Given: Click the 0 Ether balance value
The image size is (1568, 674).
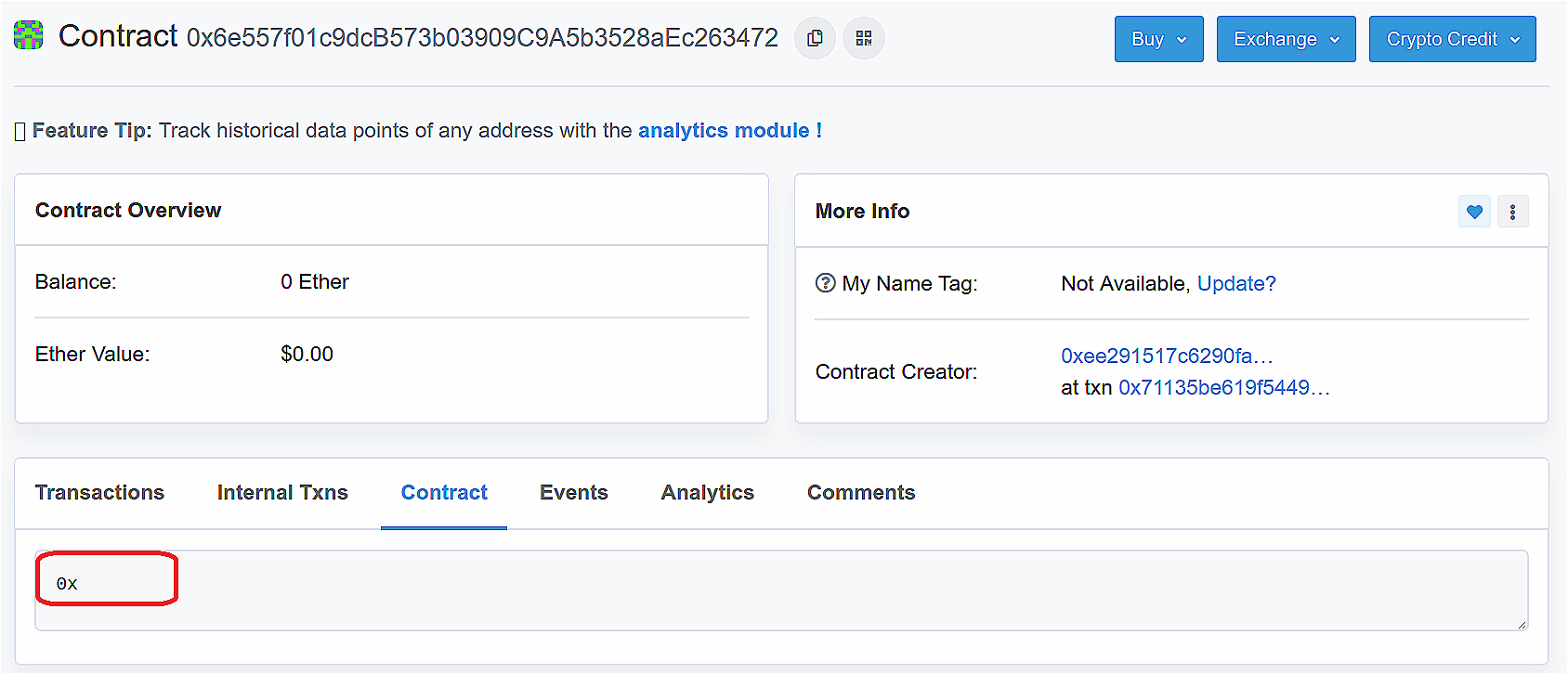Looking at the screenshot, I should click(x=315, y=282).
